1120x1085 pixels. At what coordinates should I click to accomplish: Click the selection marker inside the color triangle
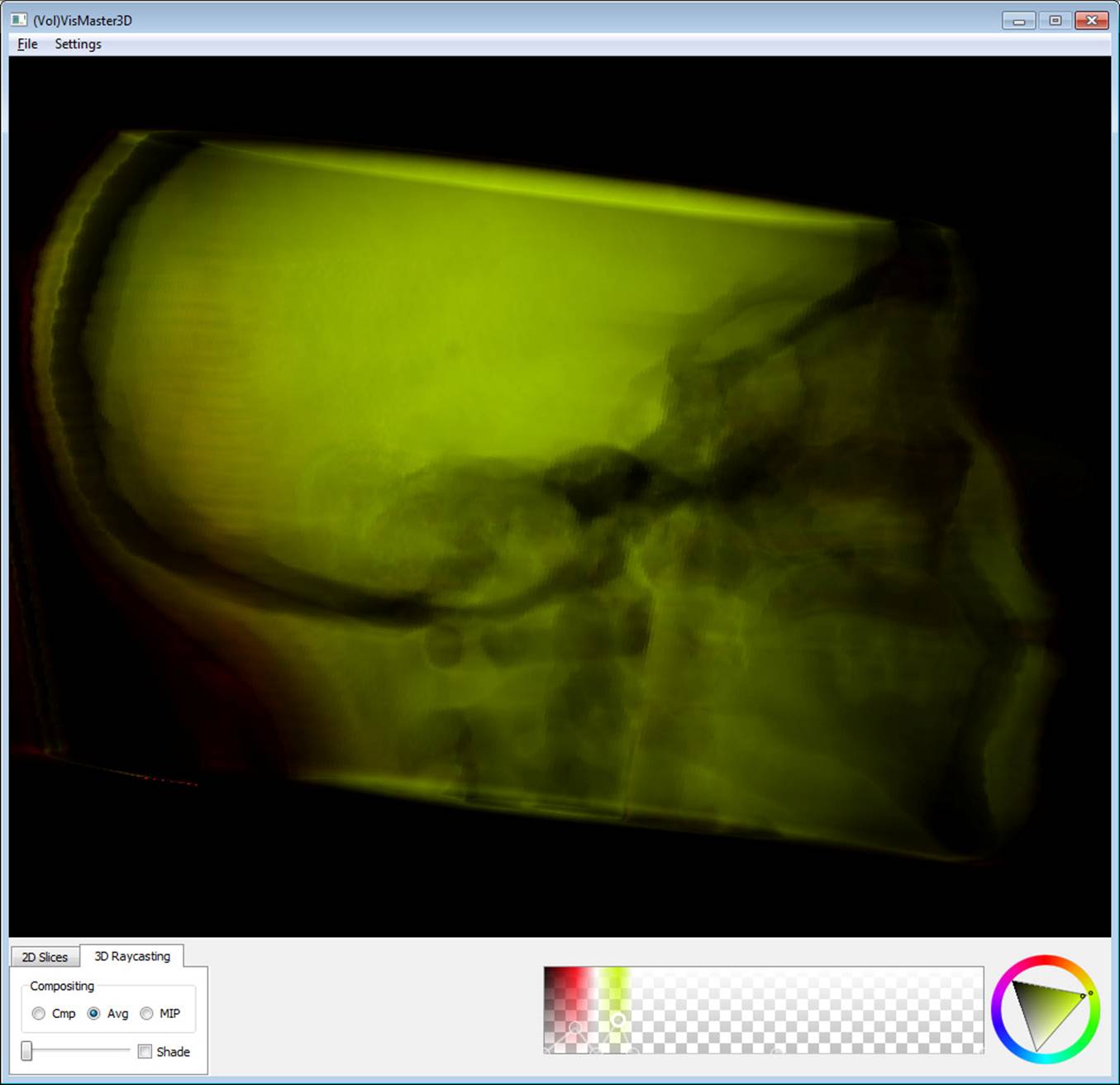1083,996
